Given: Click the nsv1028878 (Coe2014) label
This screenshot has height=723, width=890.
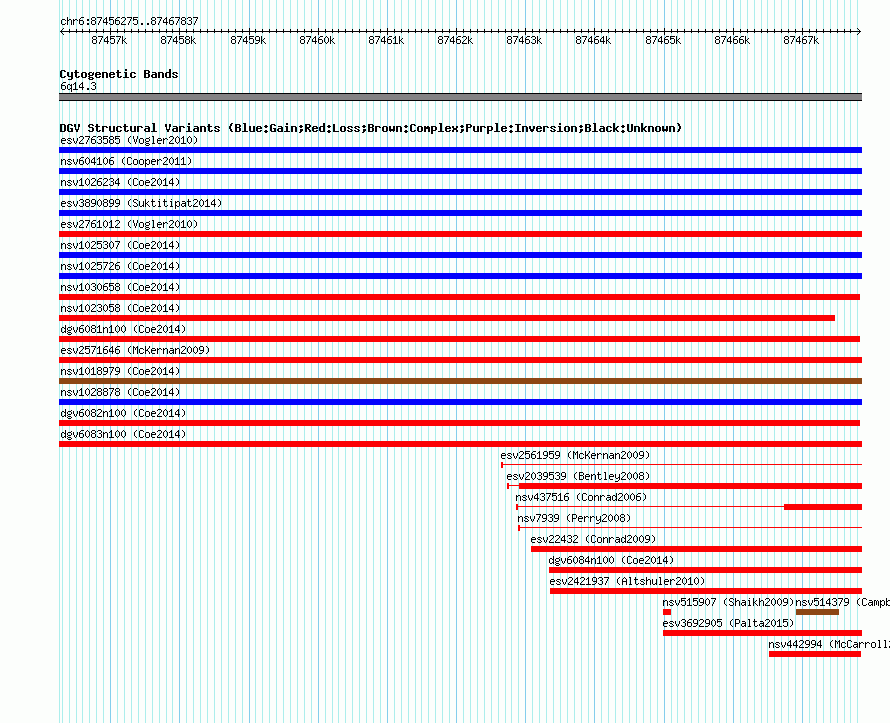Looking at the screenshot, I should pos(120,392).
